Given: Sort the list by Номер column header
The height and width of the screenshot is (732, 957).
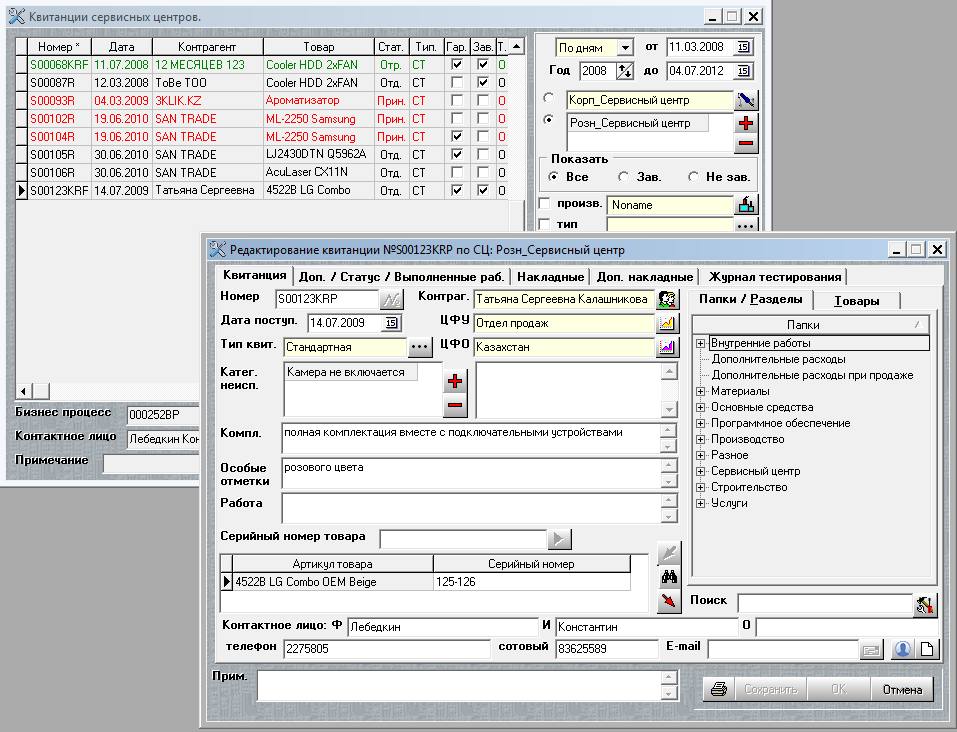Looking at the screenshot, I should (x=59, y=47).
